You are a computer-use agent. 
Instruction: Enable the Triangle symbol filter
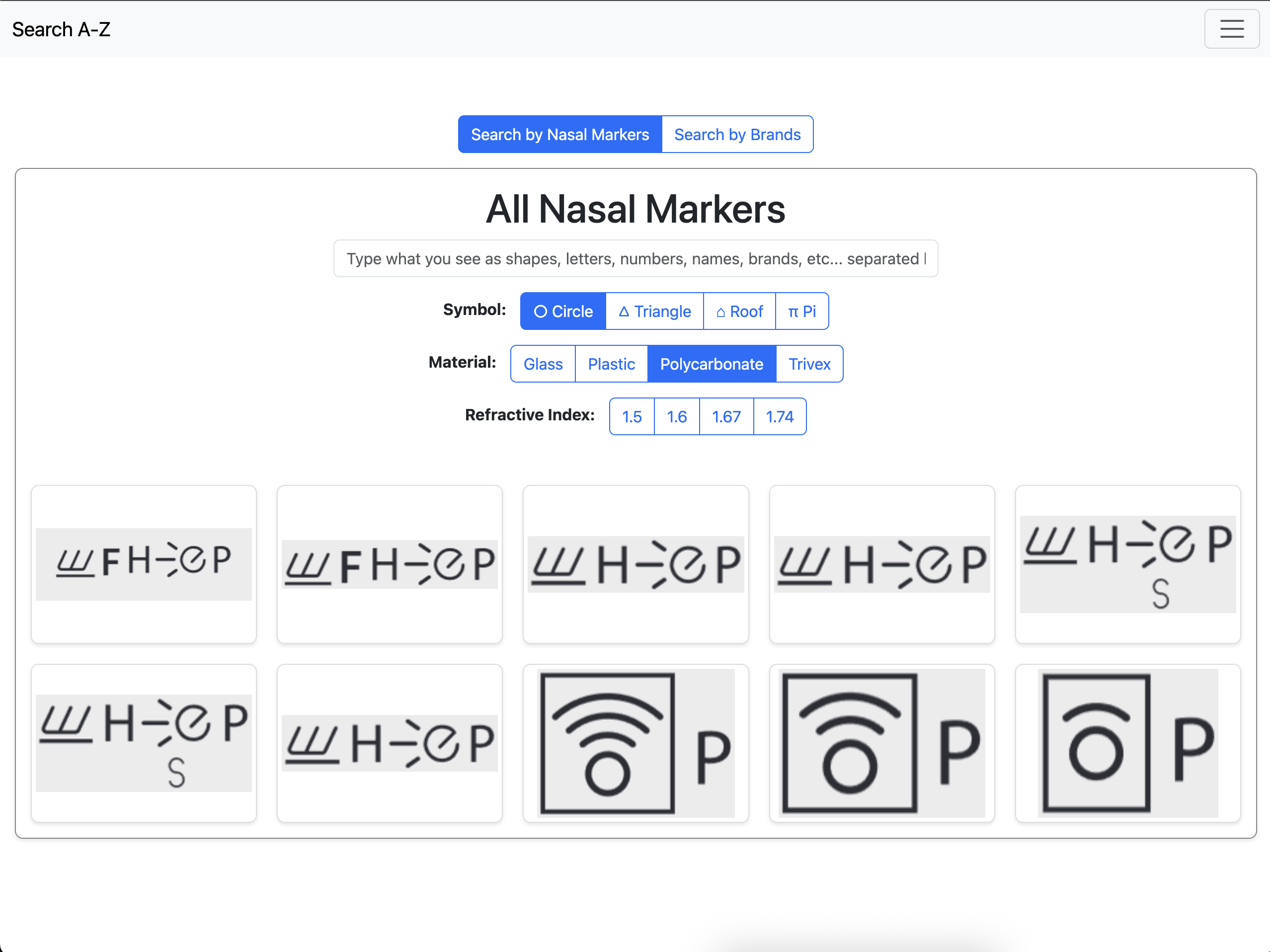[x=654, y=311]
